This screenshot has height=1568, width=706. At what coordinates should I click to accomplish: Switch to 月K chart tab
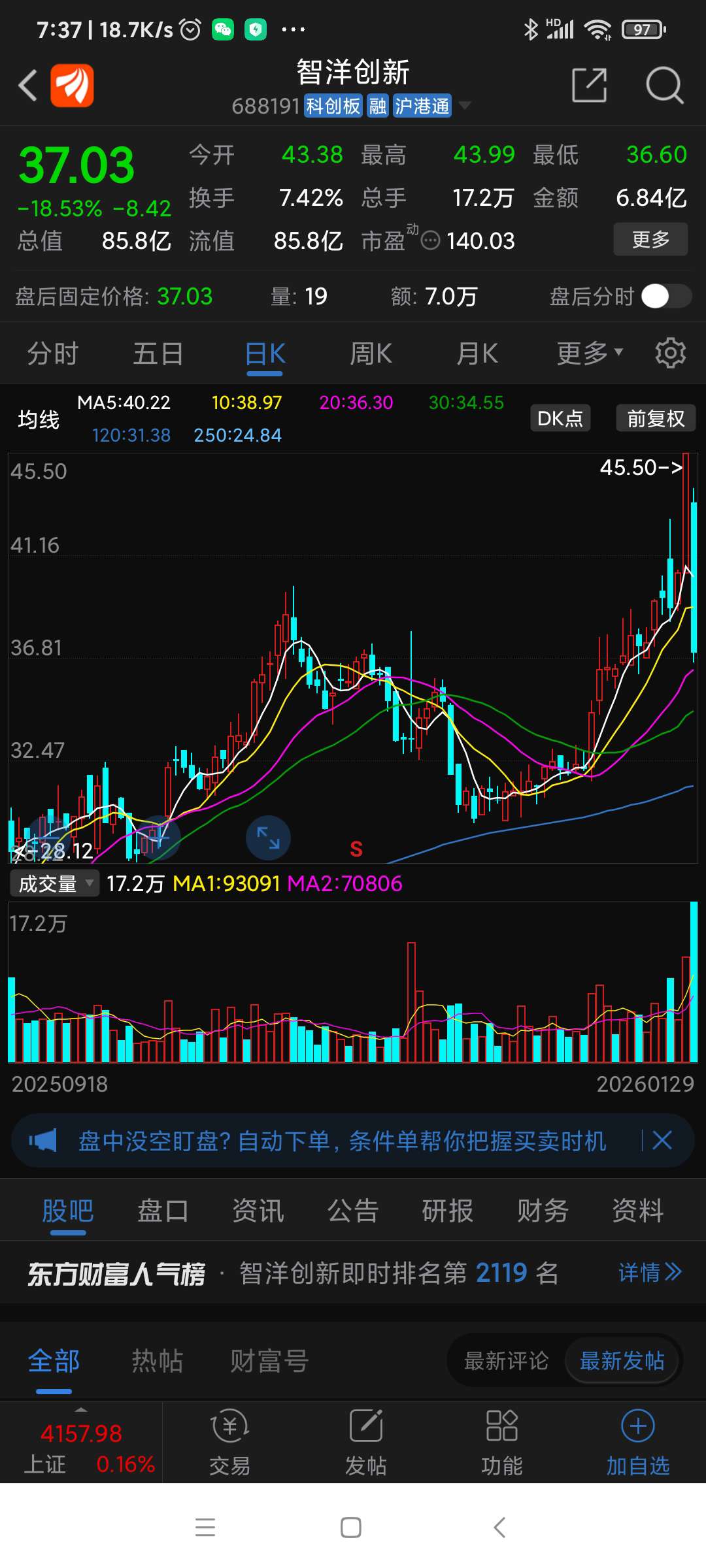(477, 353)
